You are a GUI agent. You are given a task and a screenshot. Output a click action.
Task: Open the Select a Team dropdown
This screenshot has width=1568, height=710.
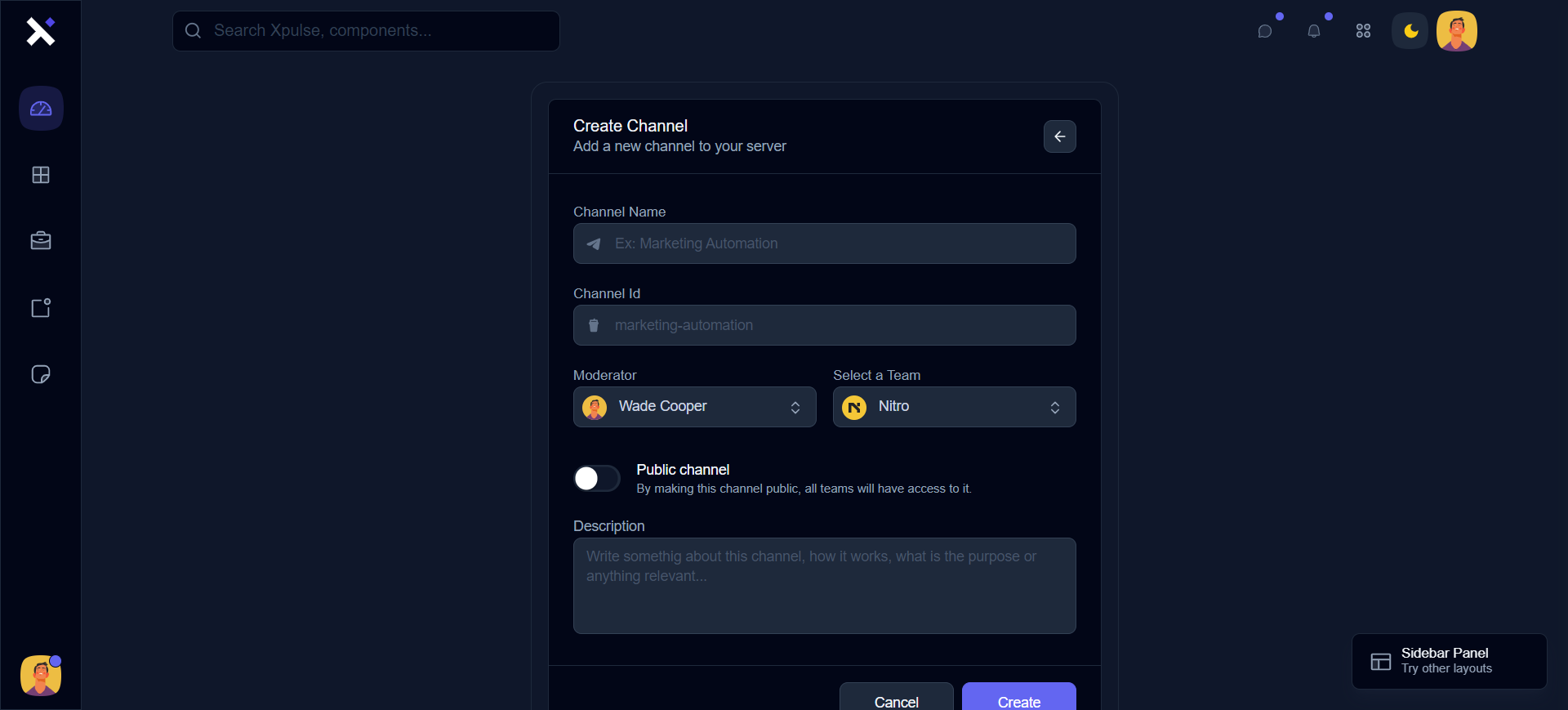click(x=954, y=407)
